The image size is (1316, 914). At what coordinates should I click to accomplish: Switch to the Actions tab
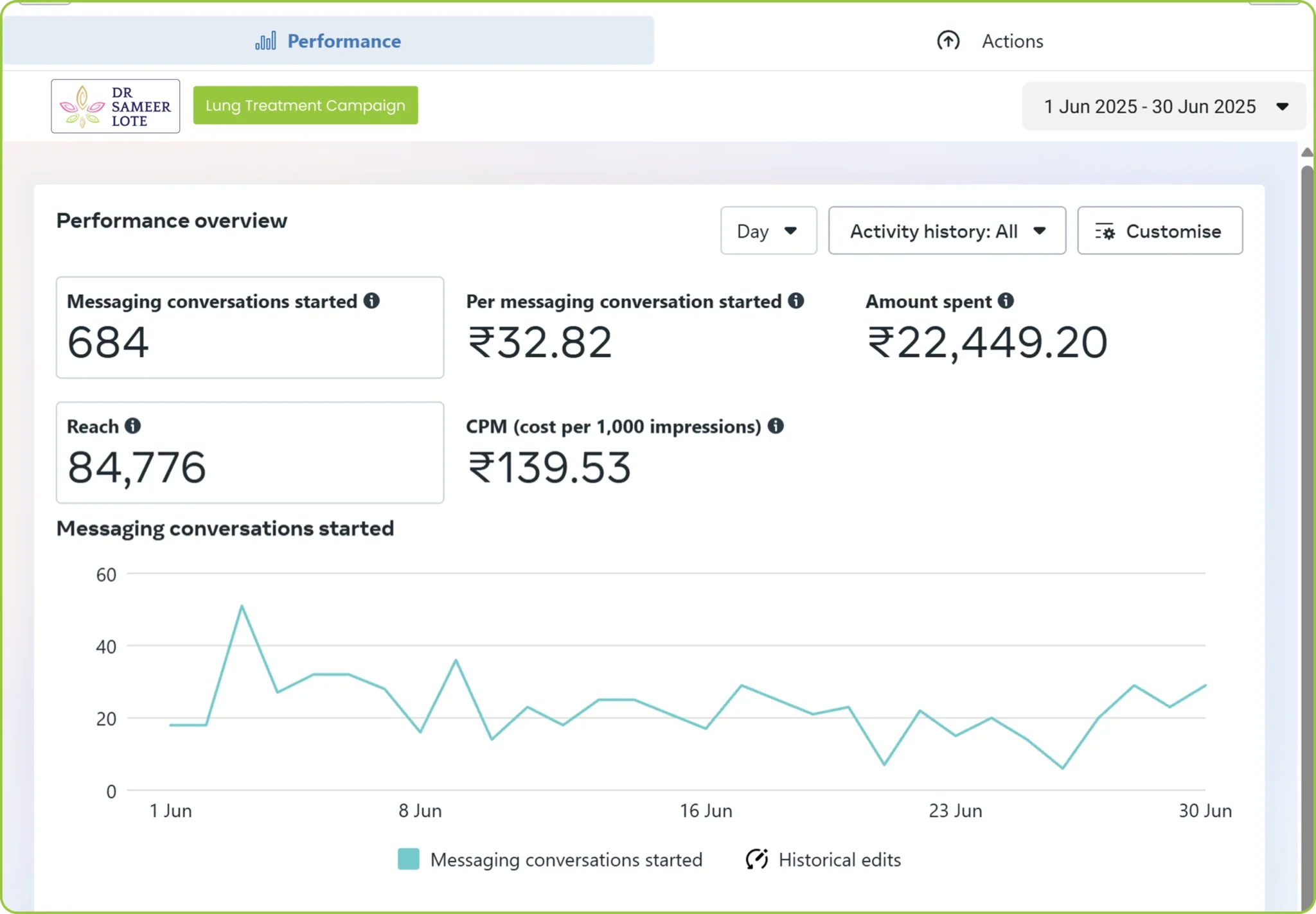[x=990, y=41]
